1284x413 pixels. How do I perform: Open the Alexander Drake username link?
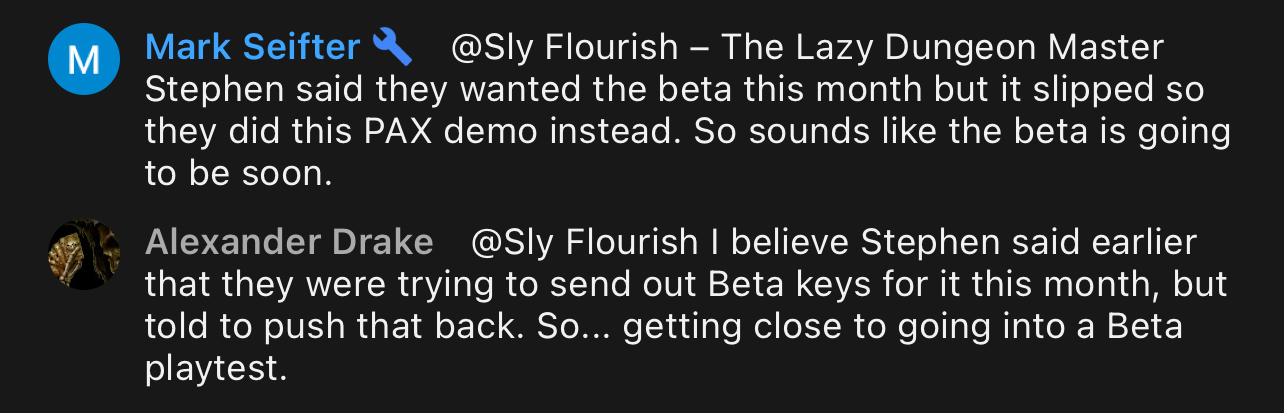pyautogui.click(x=290, y=242)
